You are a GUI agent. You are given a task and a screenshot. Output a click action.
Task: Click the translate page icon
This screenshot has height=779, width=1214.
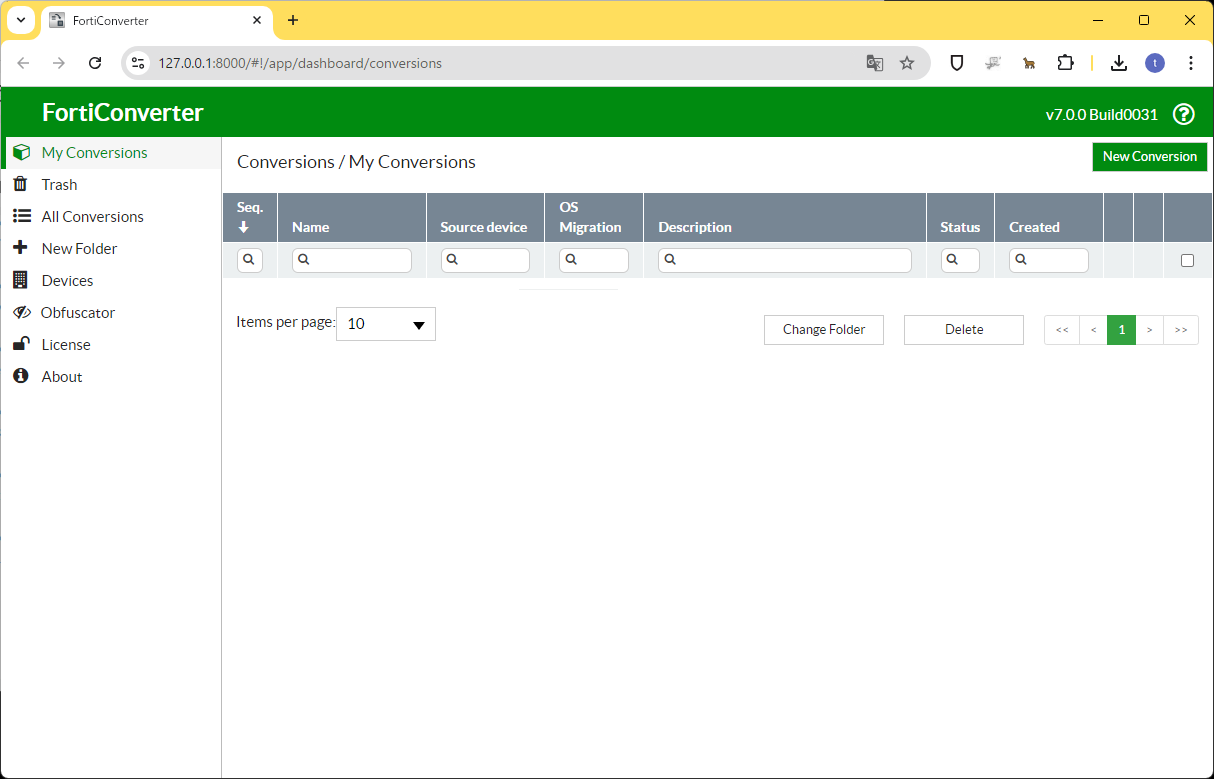[875, 63]
